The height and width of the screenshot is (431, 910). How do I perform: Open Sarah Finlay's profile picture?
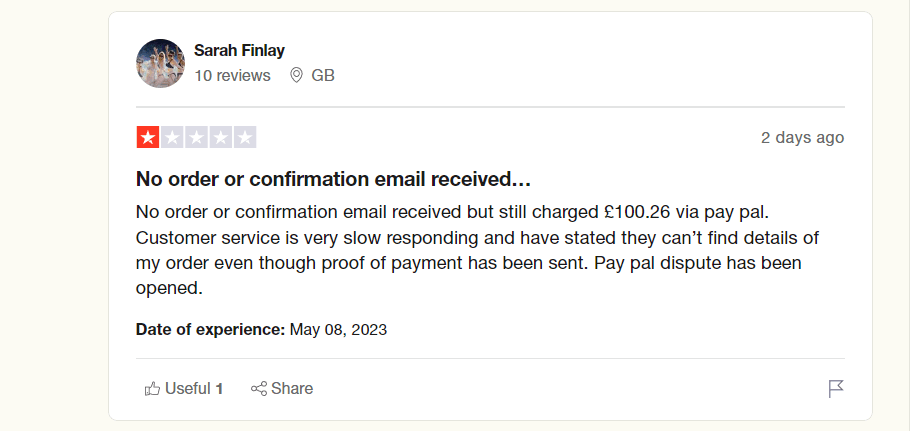coord(160,63)
